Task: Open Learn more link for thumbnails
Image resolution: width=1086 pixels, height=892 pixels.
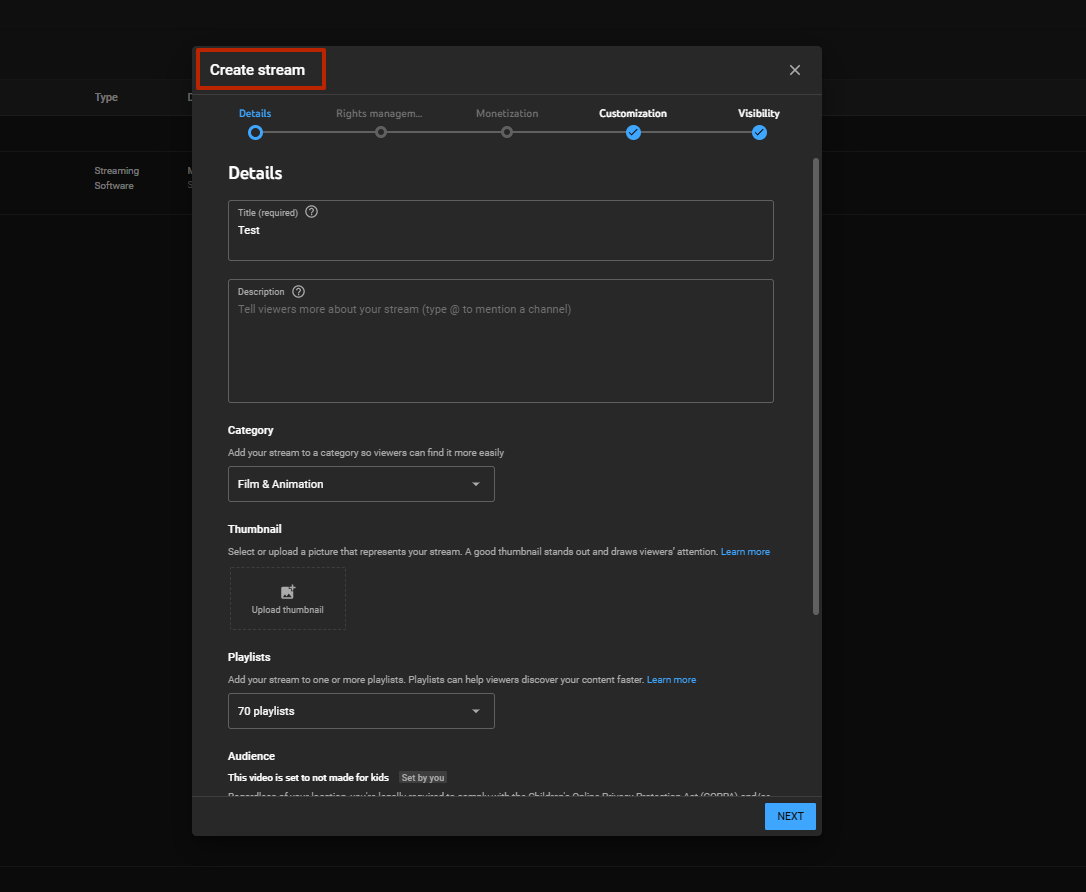Action: (745, 552)
